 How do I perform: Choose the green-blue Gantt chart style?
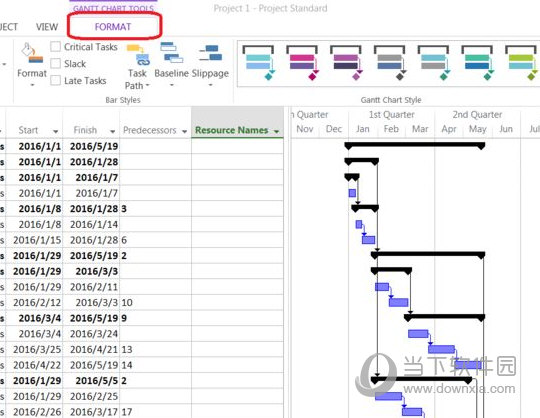pos(478,63)
